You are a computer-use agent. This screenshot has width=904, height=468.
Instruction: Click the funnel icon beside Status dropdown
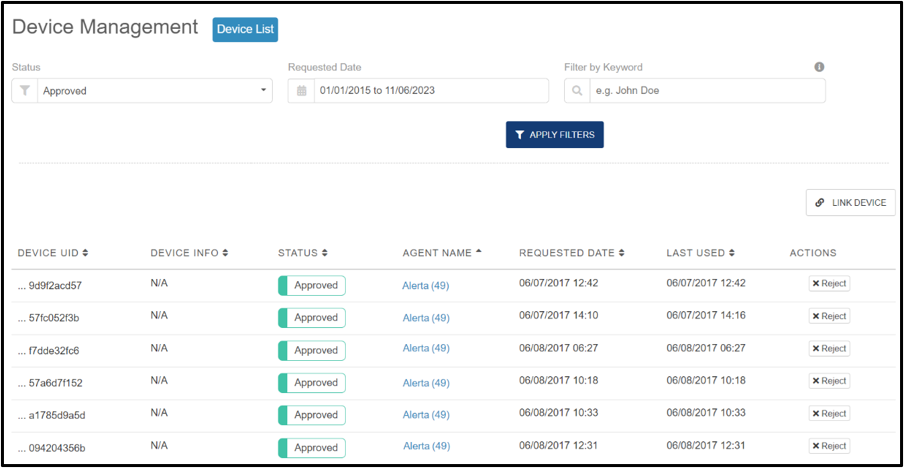[x=25, y=91]
